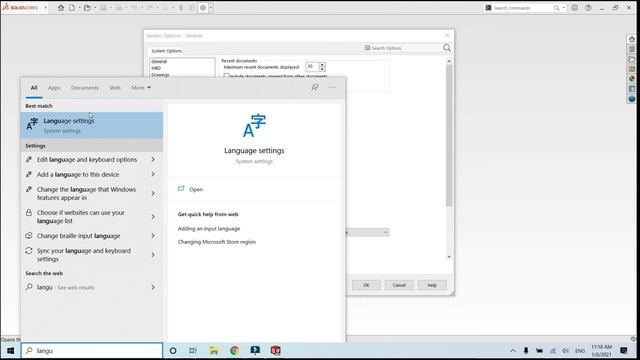The height and width of the screenshot is (360, 640).
Task: Click maximum recent documents value field
Action: coord(312,67)
